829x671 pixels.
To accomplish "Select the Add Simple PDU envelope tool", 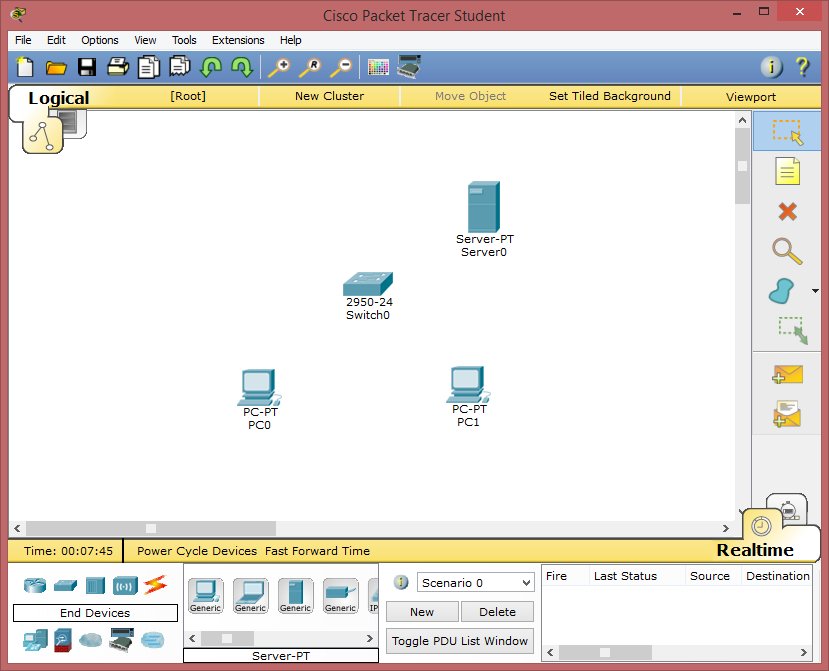I will [787, 374].
